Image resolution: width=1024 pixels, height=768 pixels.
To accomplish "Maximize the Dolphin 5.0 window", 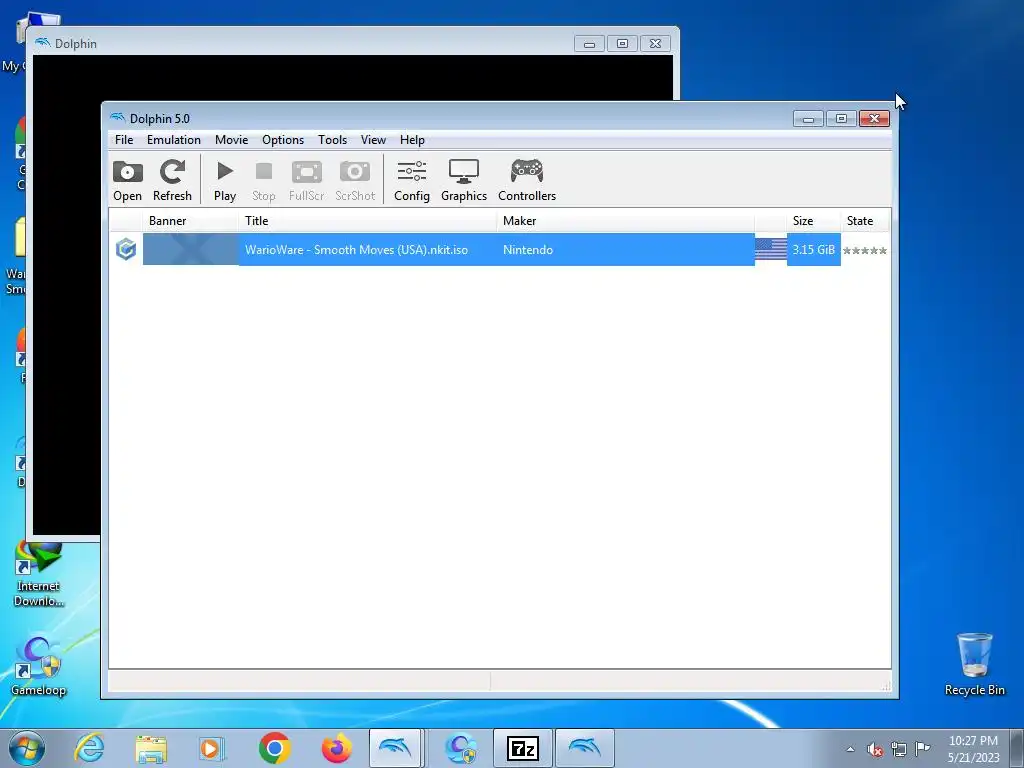I will 841,118.
